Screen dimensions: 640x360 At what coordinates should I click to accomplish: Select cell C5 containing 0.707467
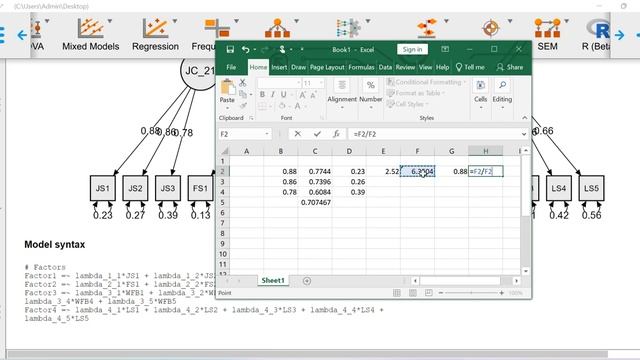click(x=315, y=202)
